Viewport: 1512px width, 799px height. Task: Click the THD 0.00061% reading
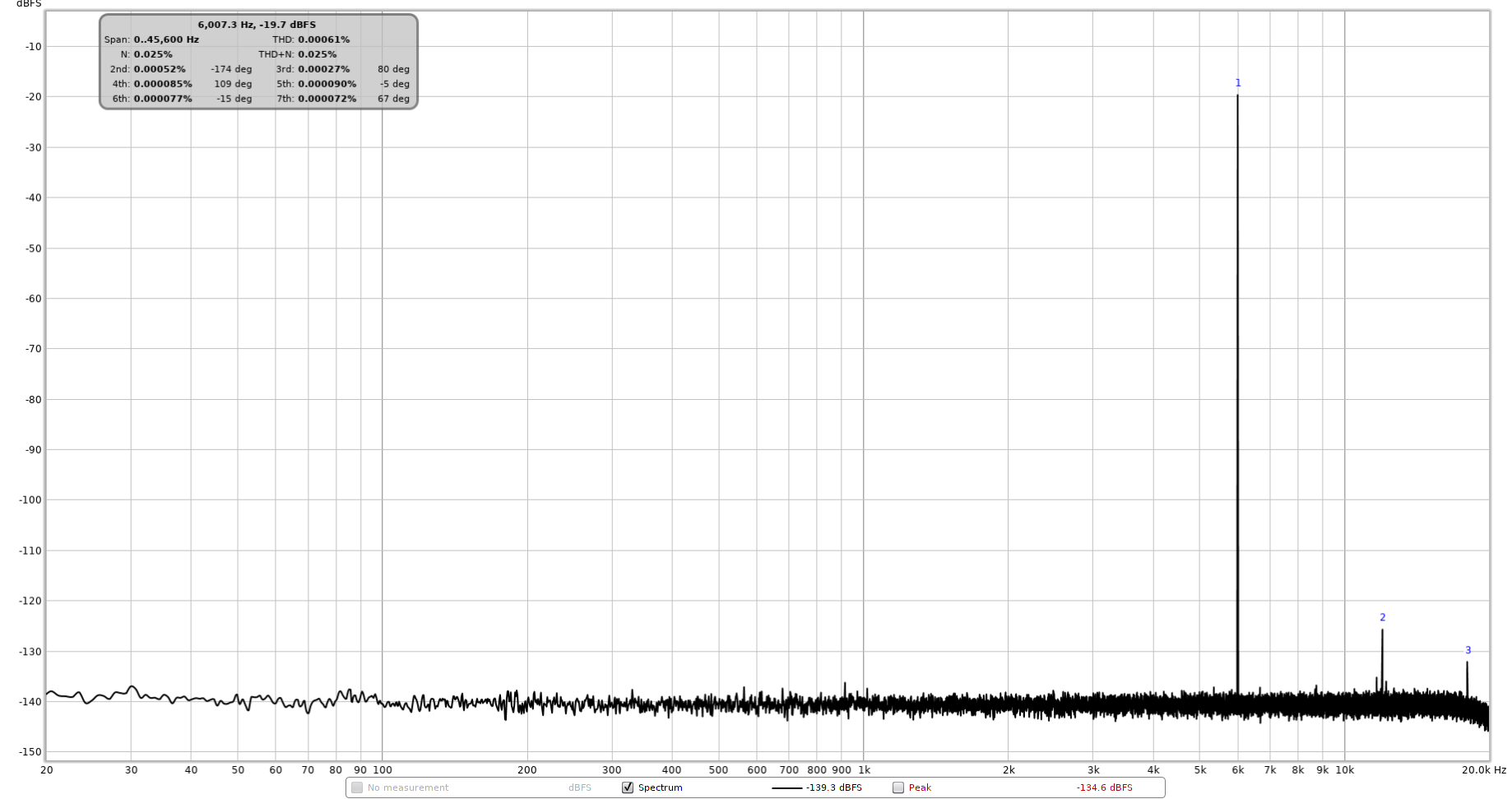pyautogui.click(x=324, y=39)
